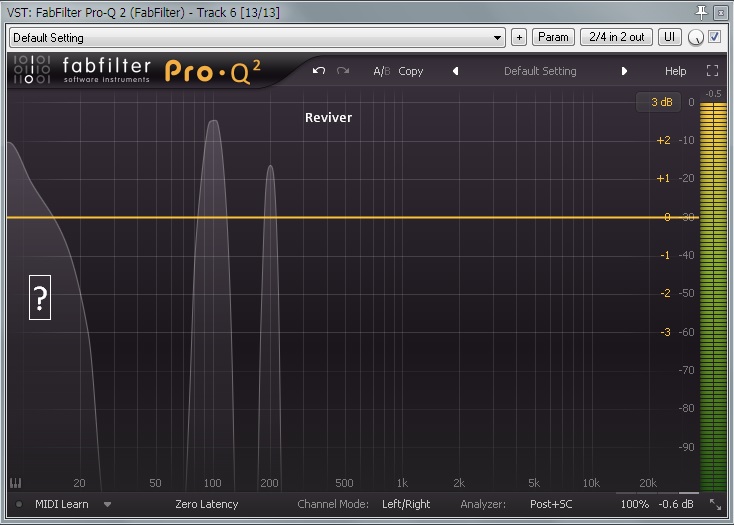Click the 100% output pan value
Screen dimensions: 734x525
point(634,504)
